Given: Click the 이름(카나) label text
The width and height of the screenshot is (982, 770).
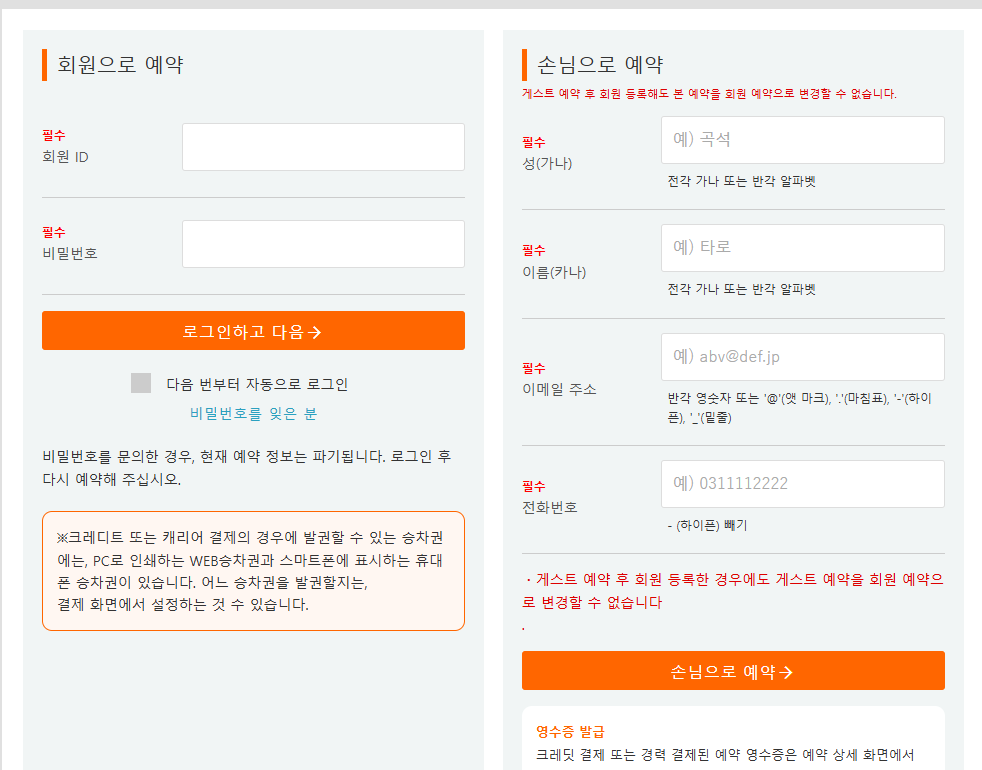Looking at the screenshot, I should [554, 273].
